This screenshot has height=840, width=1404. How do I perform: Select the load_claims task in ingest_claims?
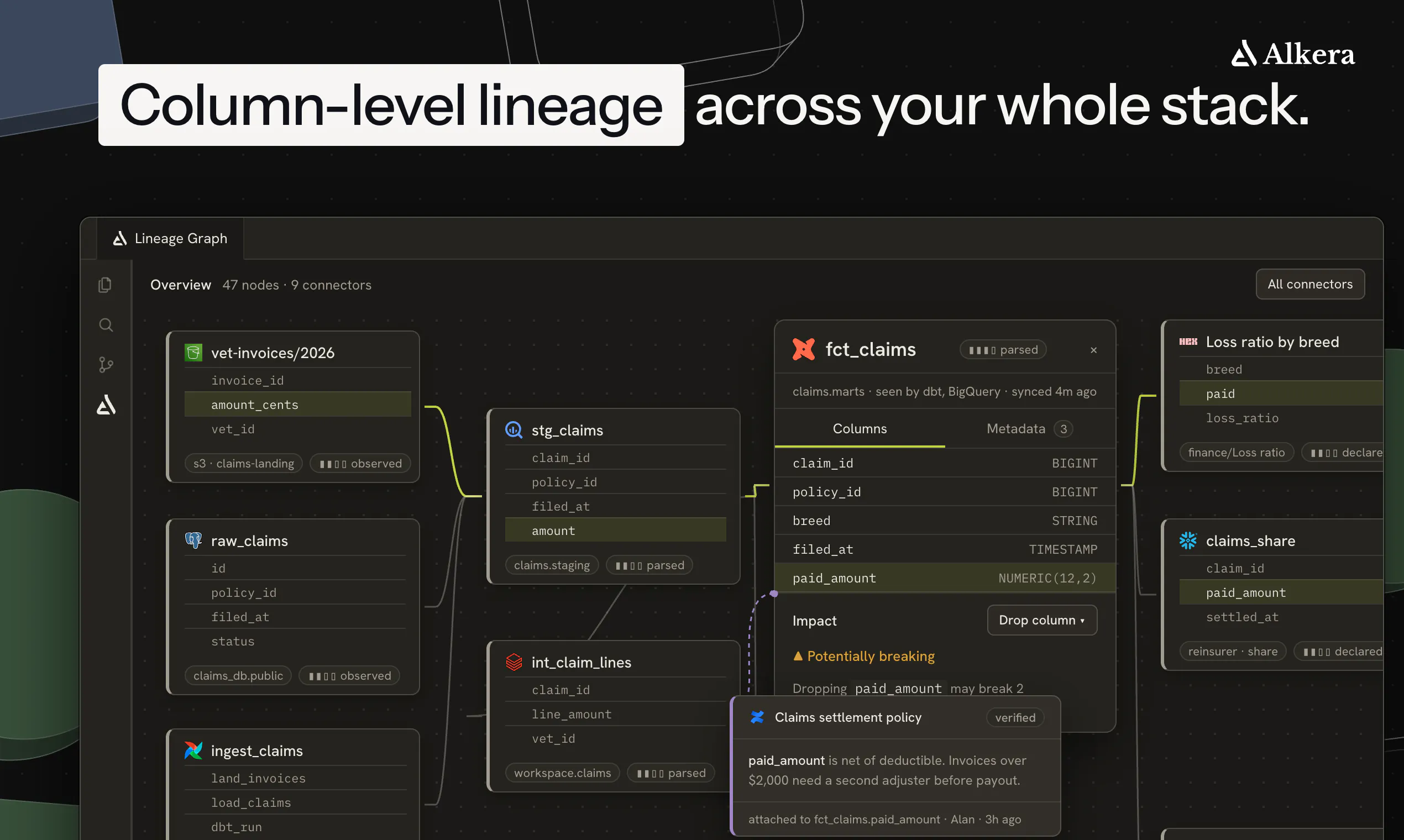[296, 802]
